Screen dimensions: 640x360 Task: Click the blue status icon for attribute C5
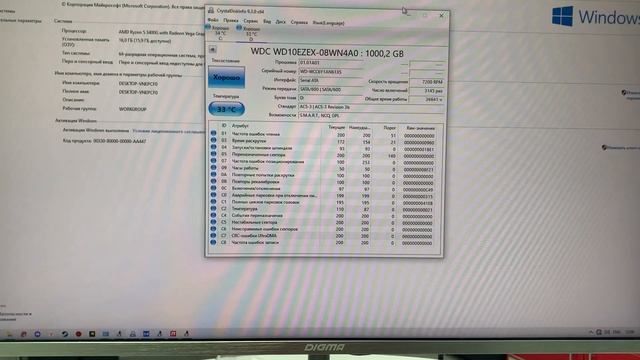213,222
